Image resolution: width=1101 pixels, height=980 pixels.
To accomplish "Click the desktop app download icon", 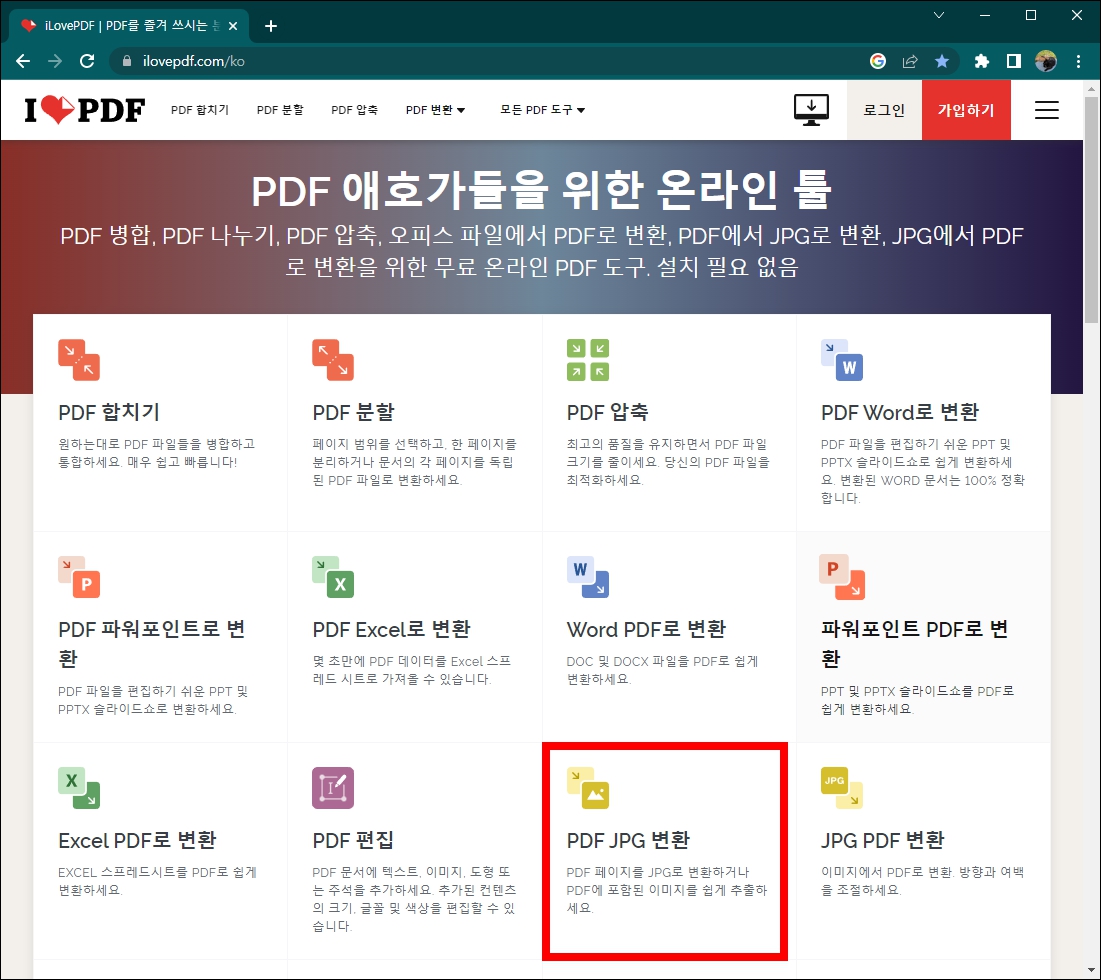I will pyautogui.click(x=811, y=110).
